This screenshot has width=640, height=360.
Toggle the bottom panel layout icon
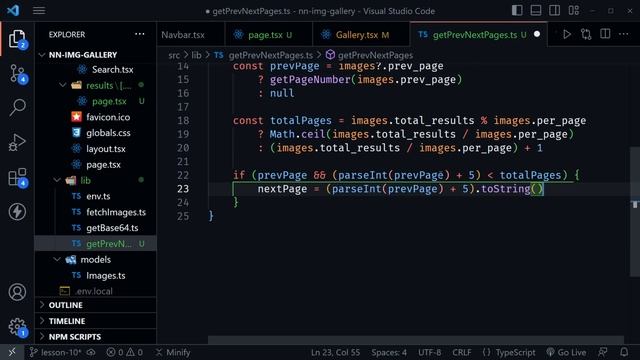pyautogui.click(x=536, y=11)
